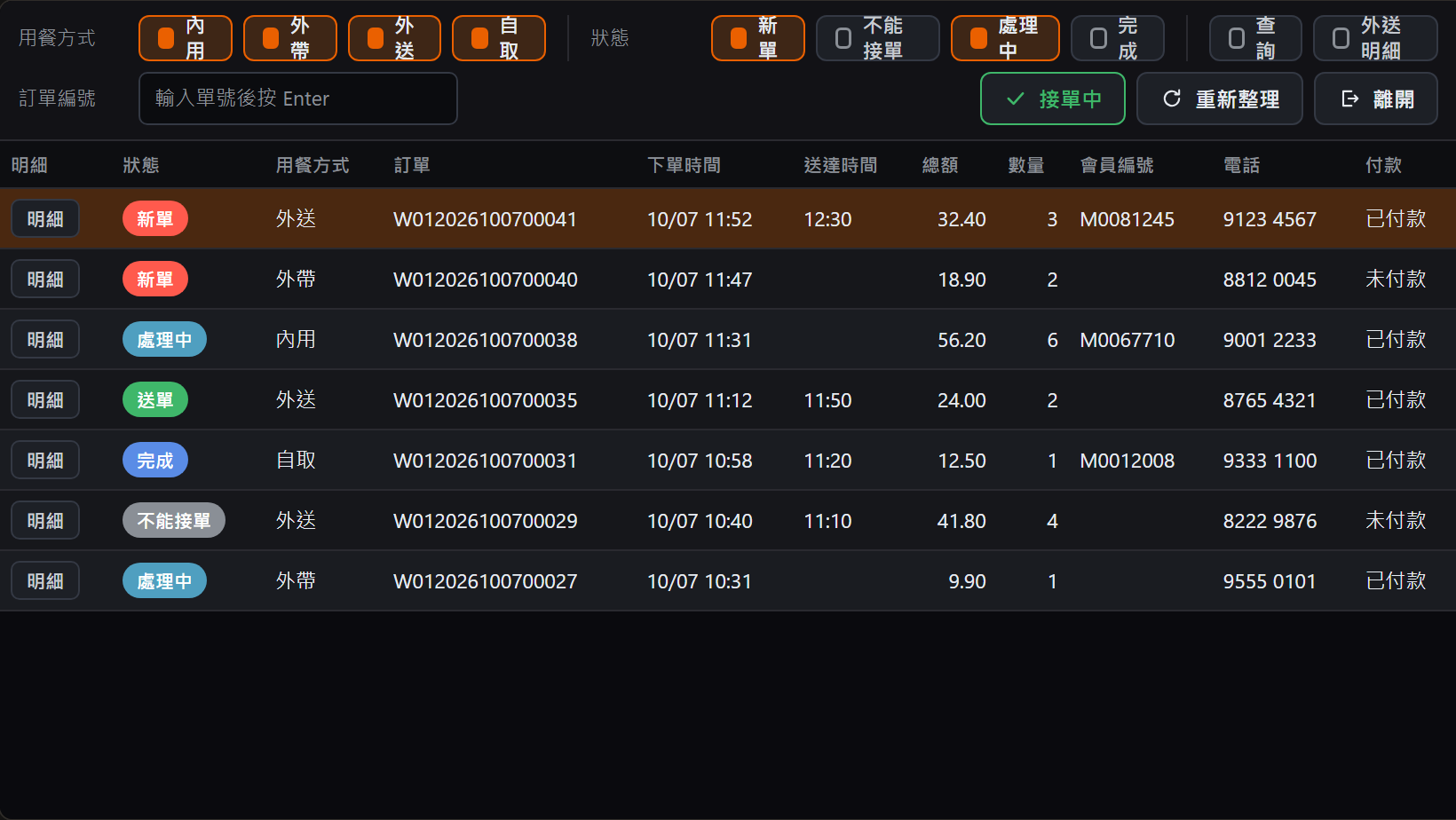Enable the 查詢 filter toggle
Viewport: 1456px width, 820px height.
pos(1255,38)
